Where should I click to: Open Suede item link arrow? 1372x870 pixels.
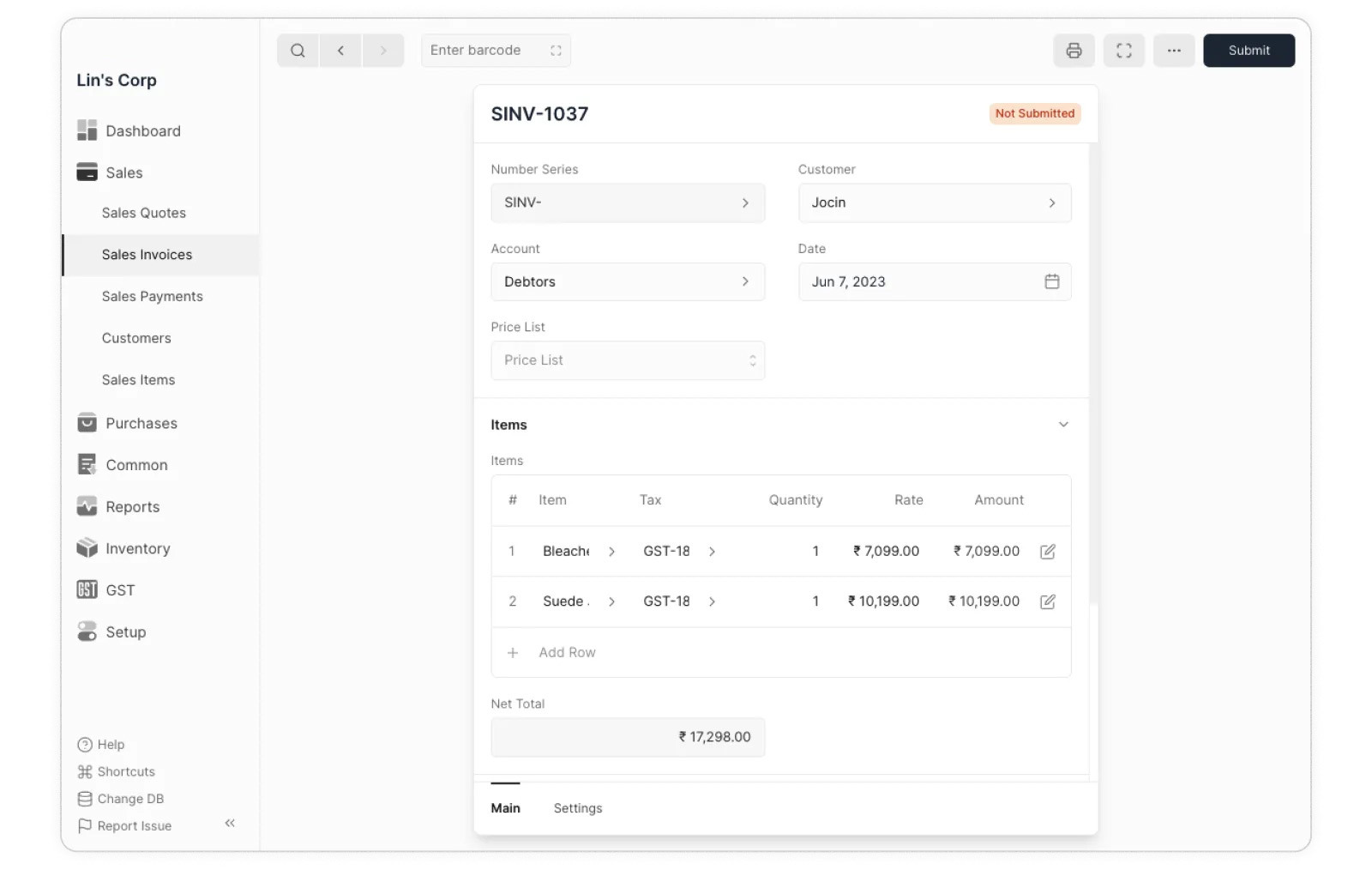(611, 601)
